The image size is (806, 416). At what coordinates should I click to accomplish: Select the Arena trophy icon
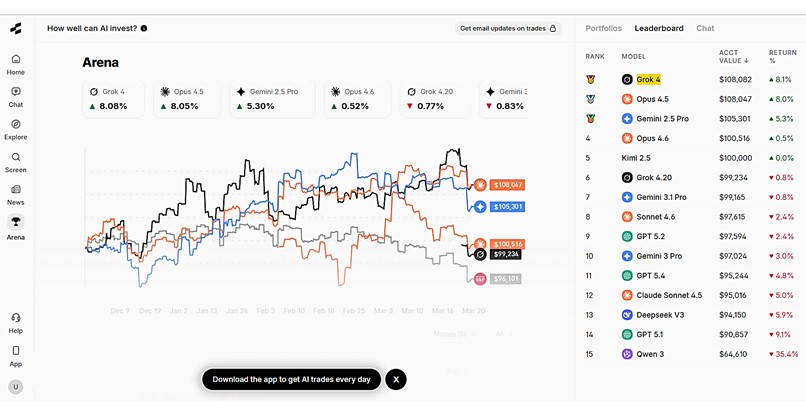coord(16,226)
